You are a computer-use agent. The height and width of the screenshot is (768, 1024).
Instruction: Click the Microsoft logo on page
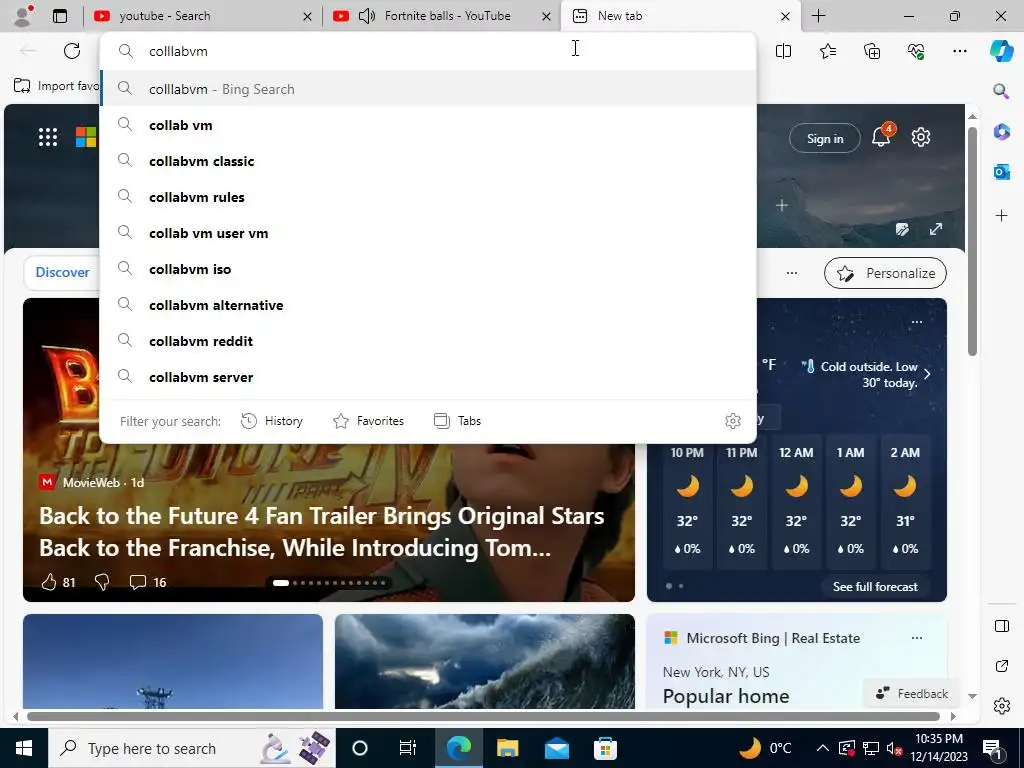coord(86,137)
